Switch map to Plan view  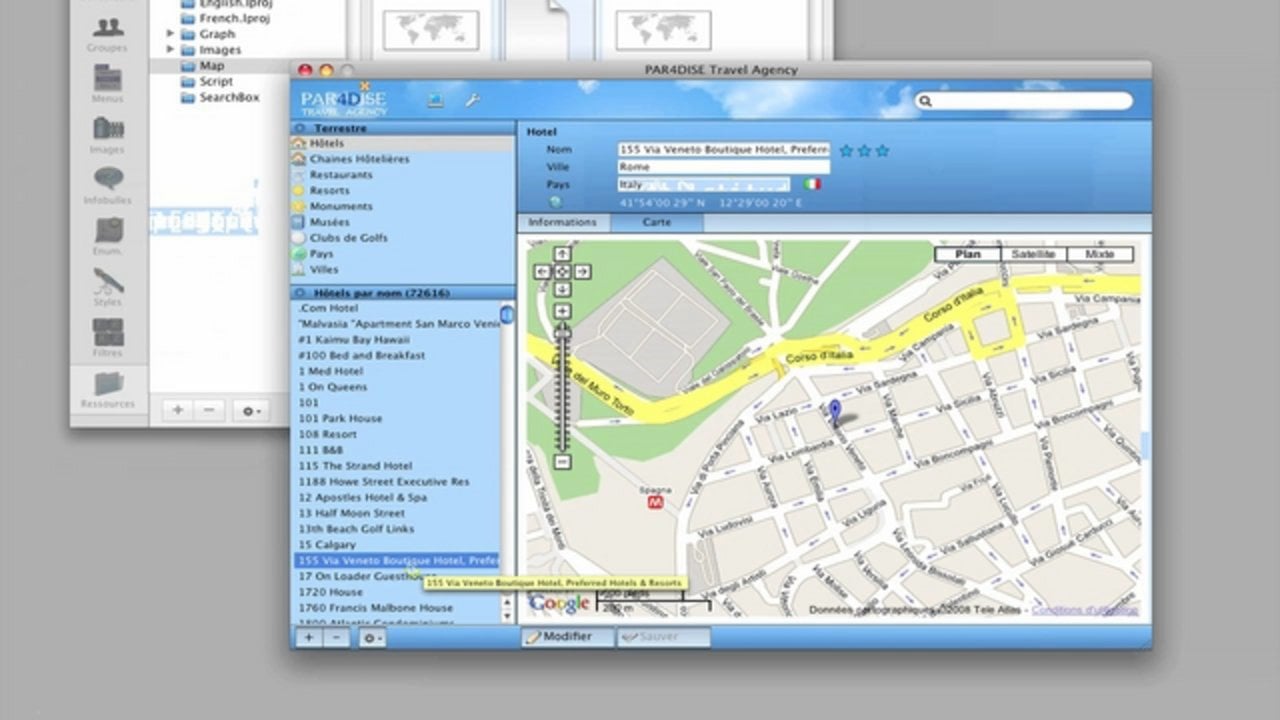click(967, 254)
